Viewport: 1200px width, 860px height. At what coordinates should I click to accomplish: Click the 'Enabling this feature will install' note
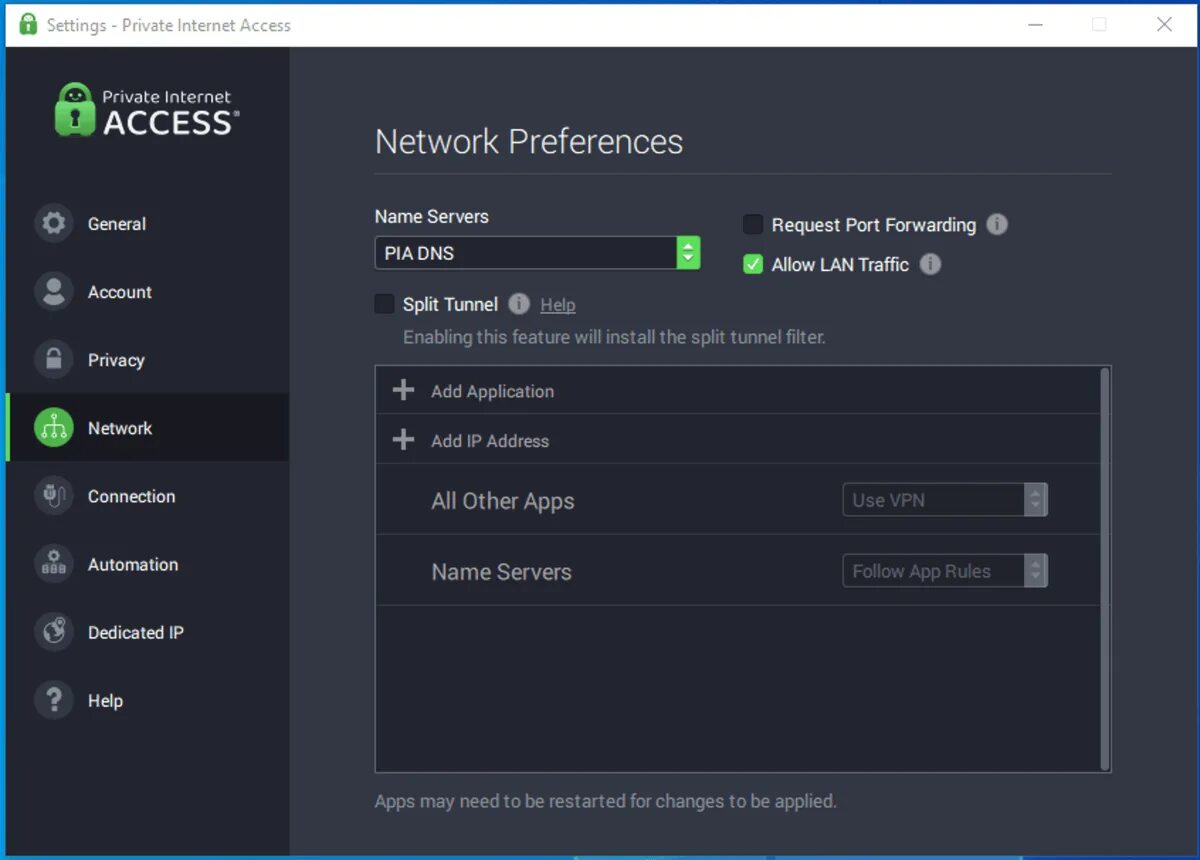point(614,337)
